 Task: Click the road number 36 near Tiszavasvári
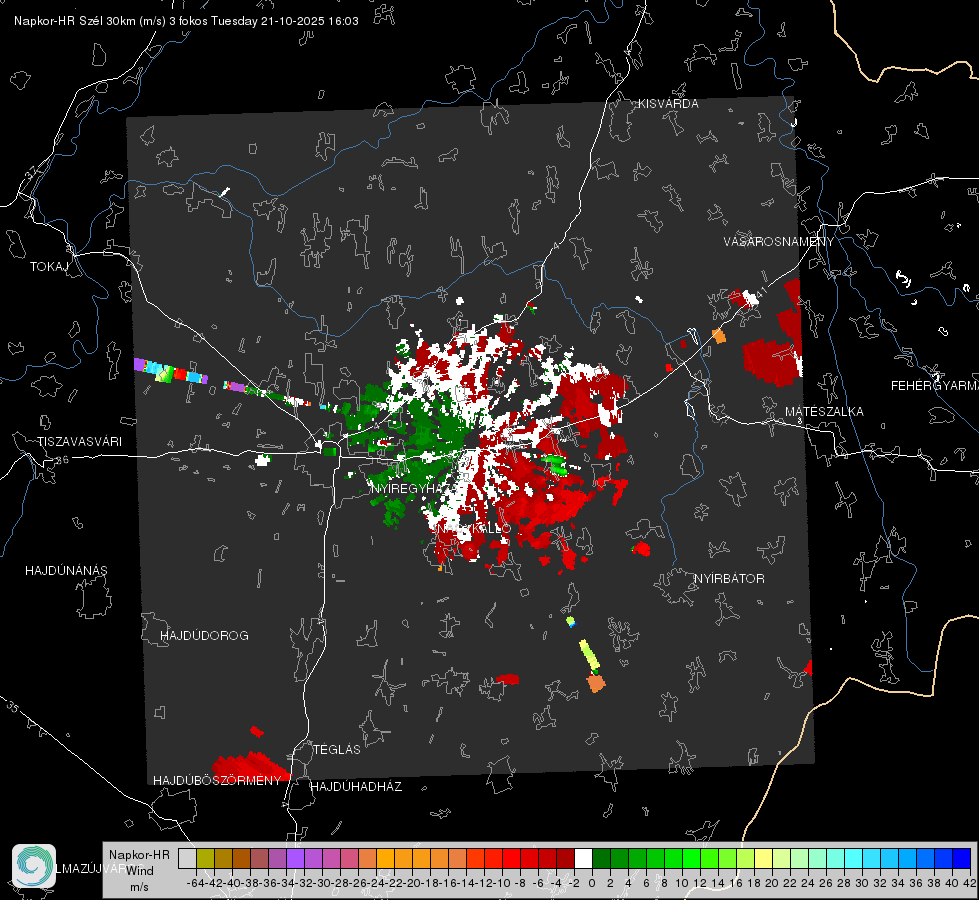(62, 460)
